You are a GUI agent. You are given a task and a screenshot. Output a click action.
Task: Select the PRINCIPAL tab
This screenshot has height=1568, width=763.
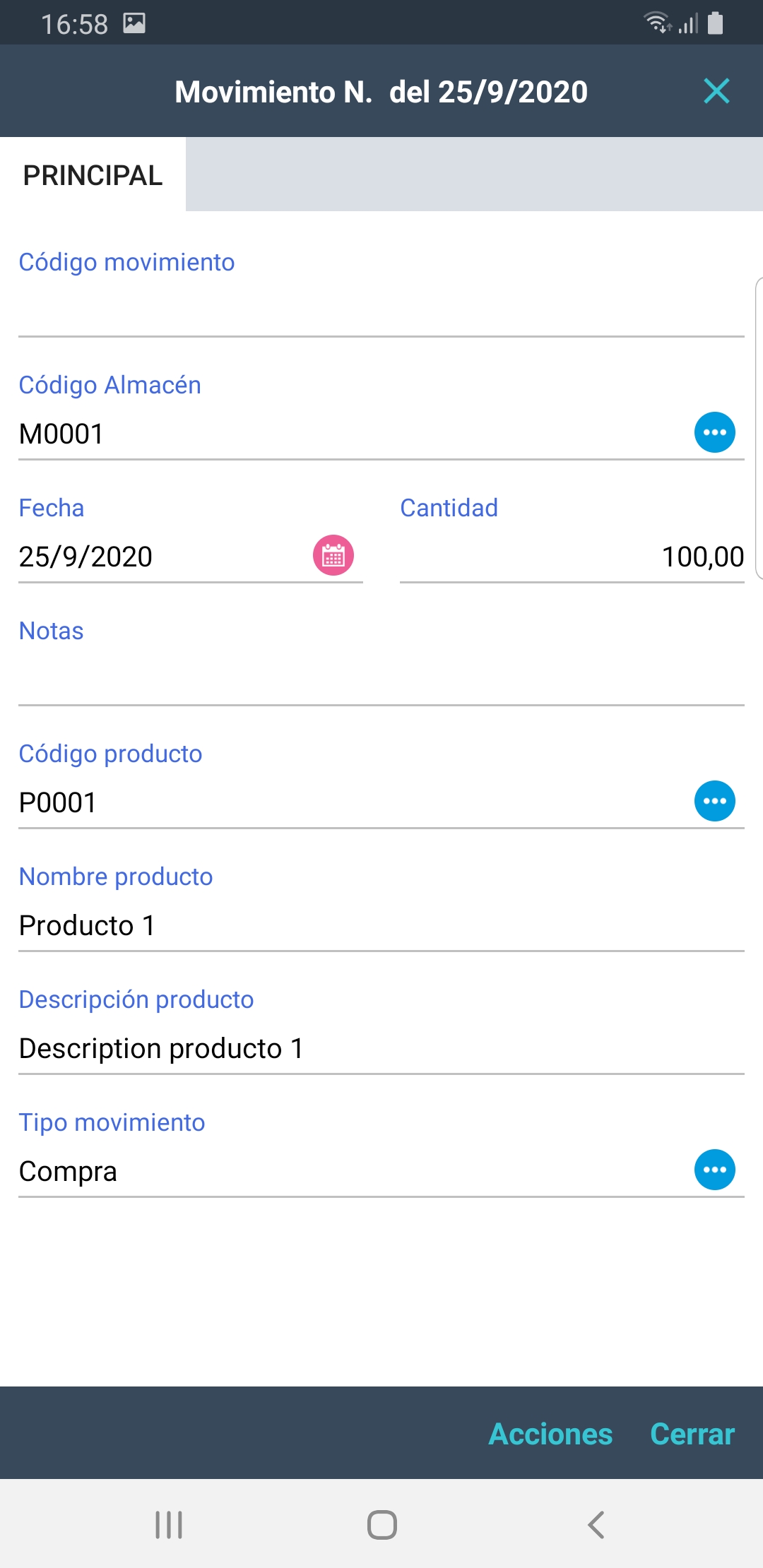click(93, 175)
